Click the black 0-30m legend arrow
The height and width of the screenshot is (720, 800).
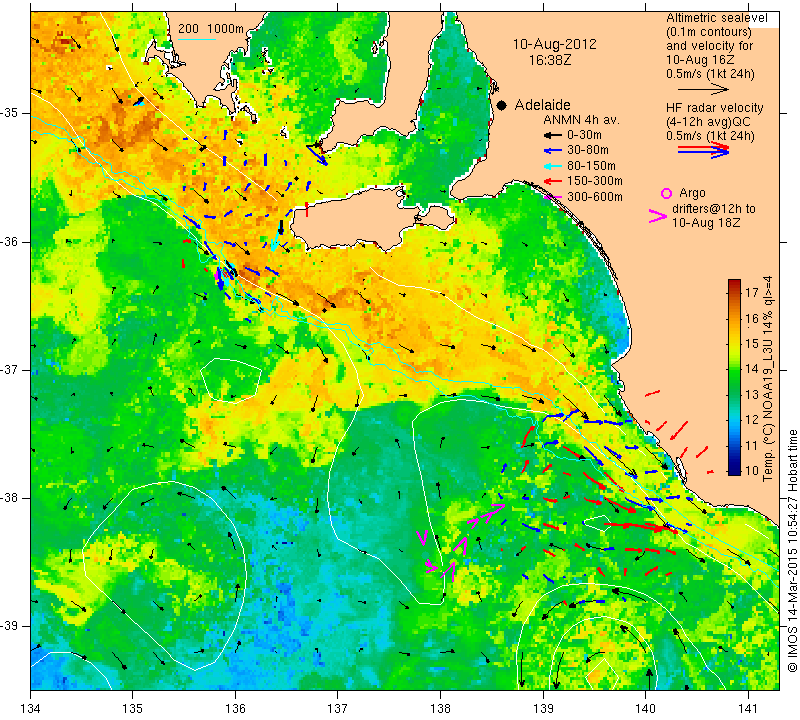coord(552,136)
